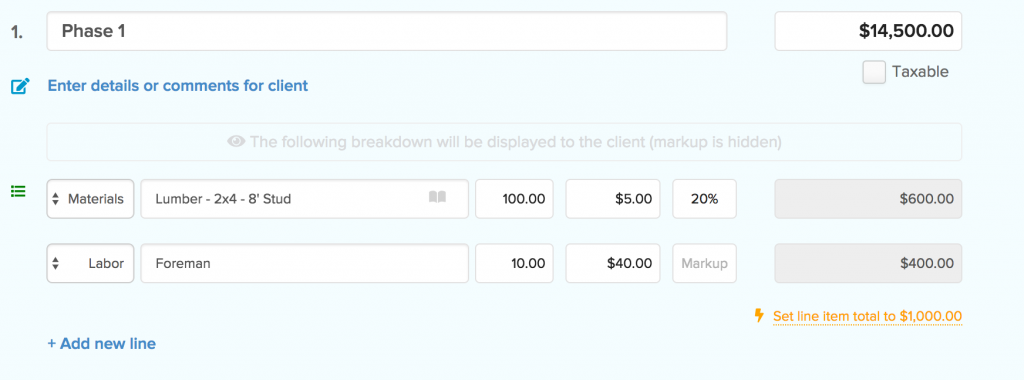Select the $14,500.00 total field
1024x380 pixels.
(x=868, y=31)
